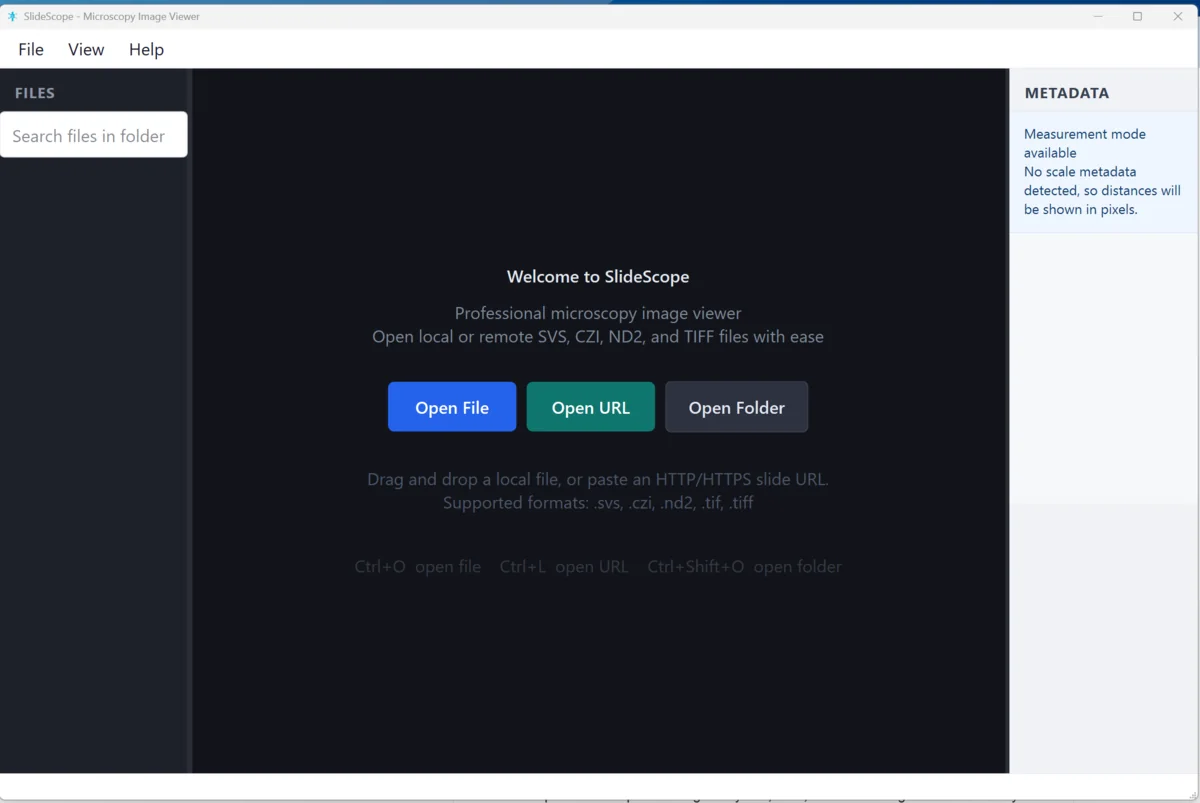Viewport: 1200px width, 803px height.
Task: Click the FILES panel heading
Action: point(35,93)
